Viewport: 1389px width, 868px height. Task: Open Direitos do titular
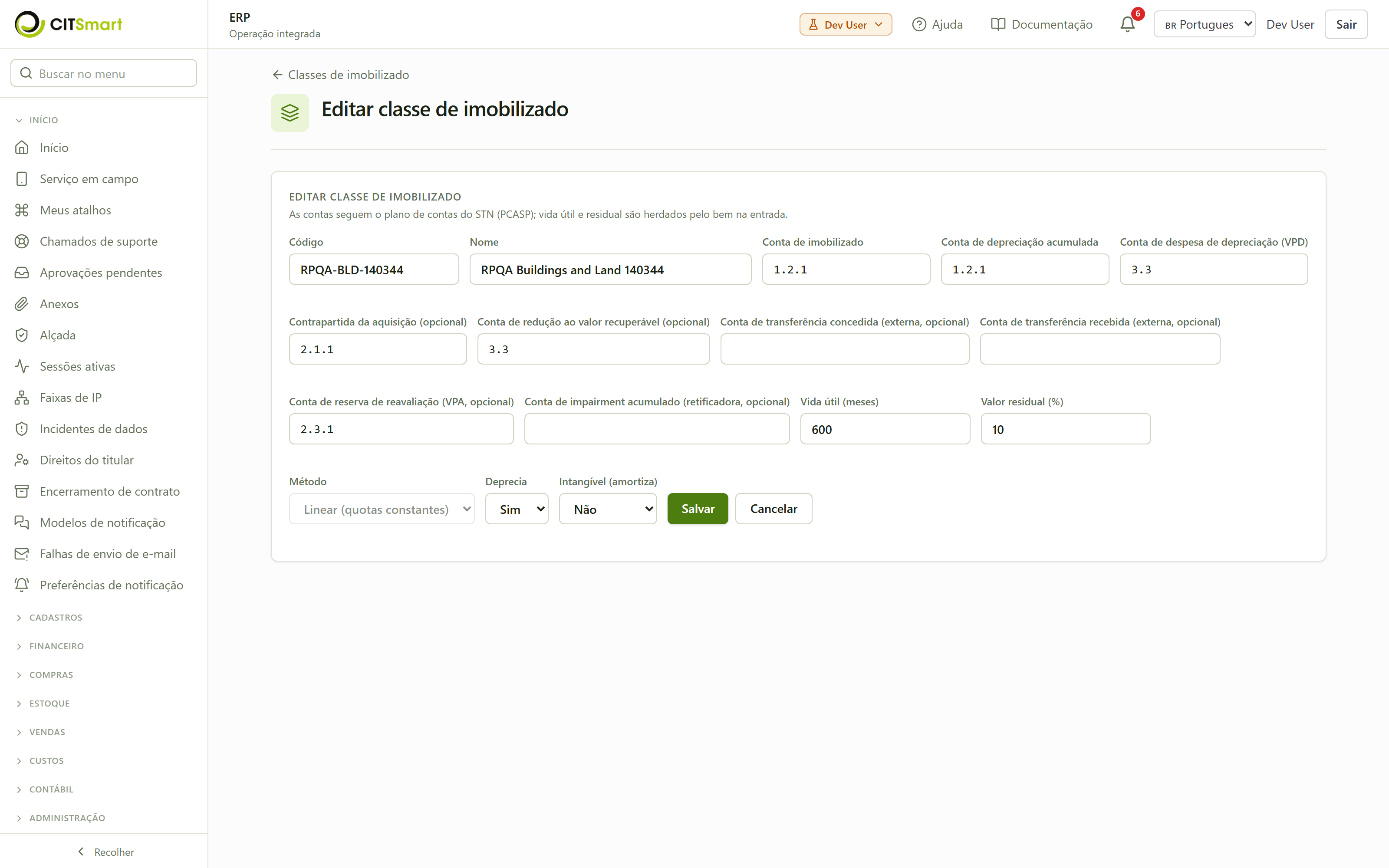(103, 460)
